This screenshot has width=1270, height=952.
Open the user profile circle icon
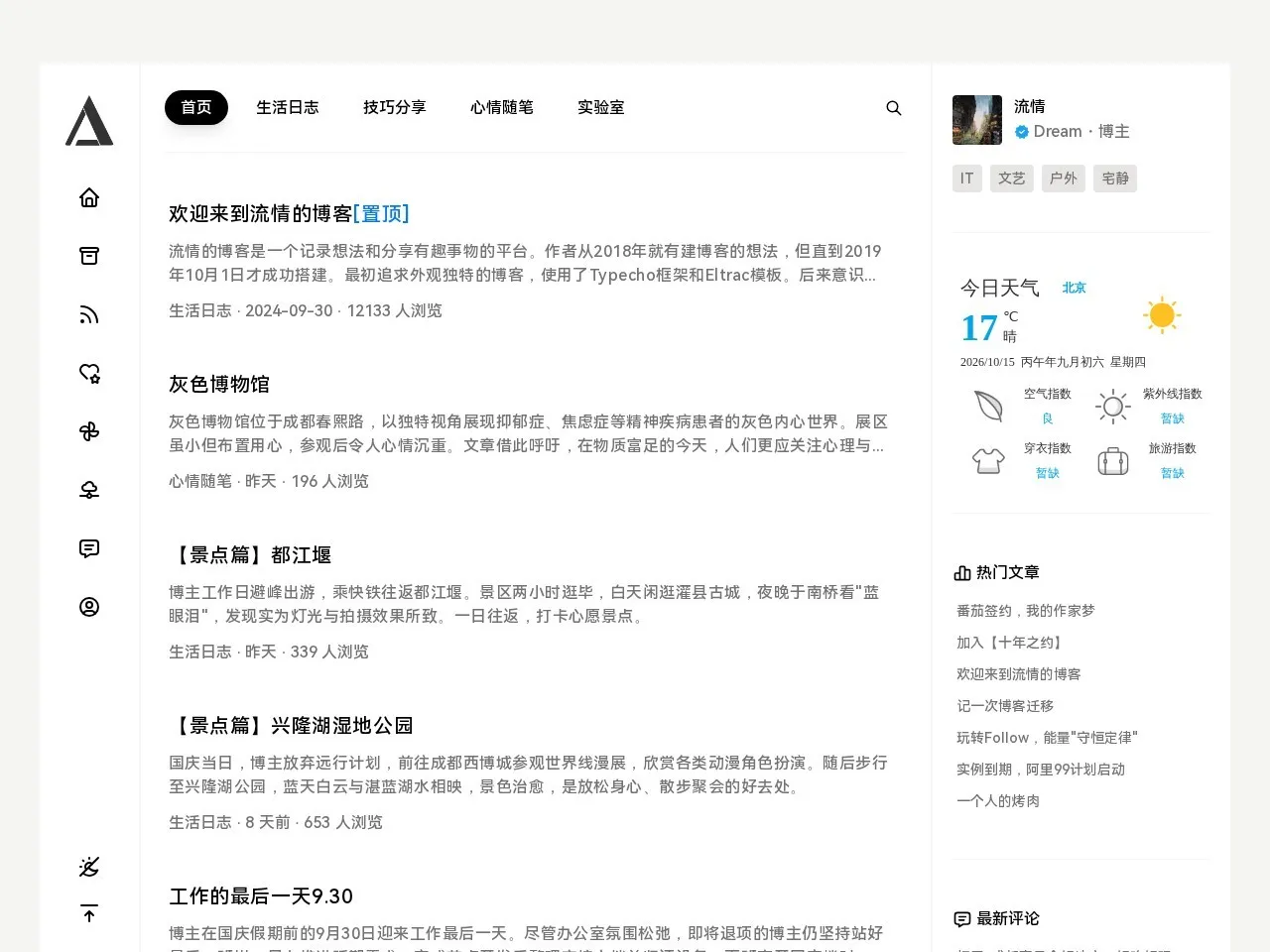click(x=89, y=607)
